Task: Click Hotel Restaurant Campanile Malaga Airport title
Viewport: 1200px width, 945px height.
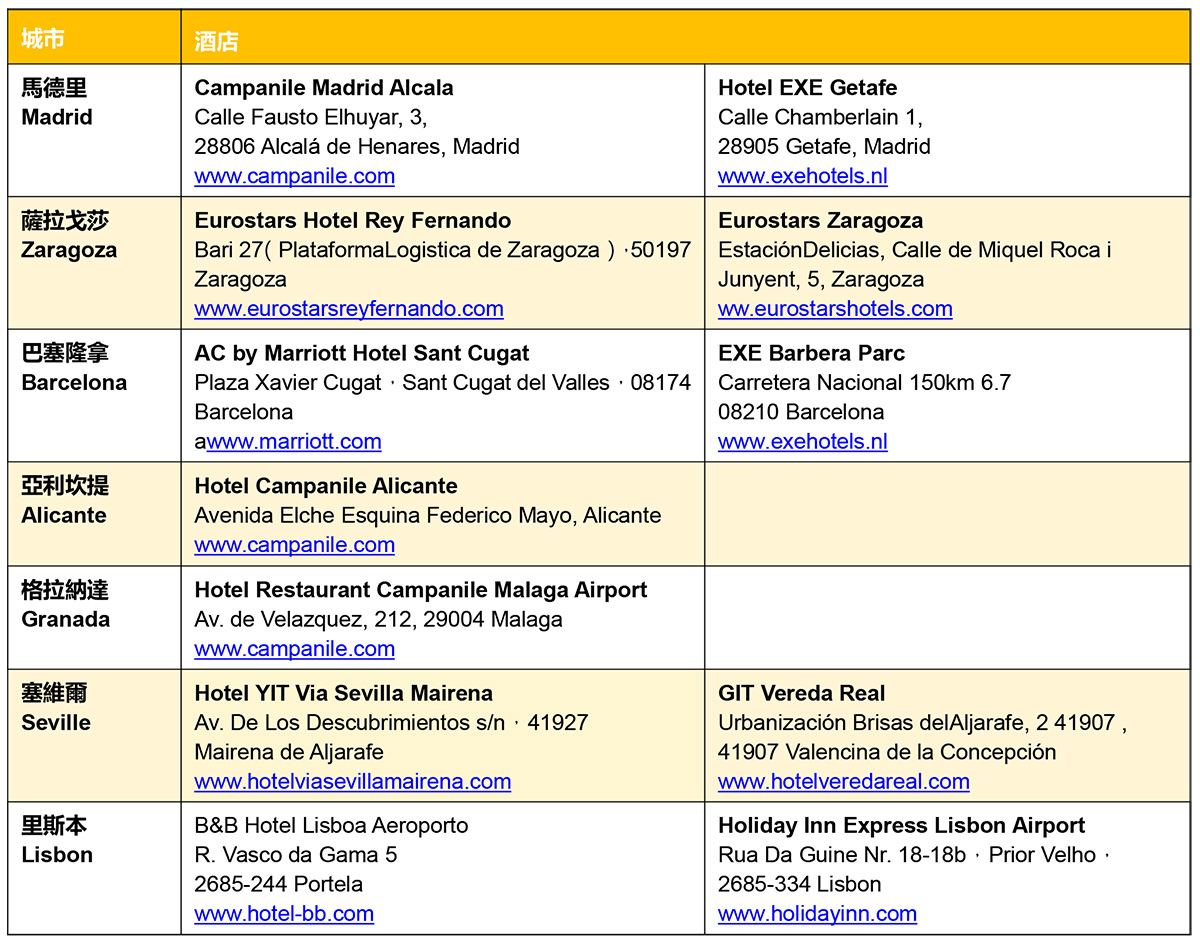Action: click(421, 590)
